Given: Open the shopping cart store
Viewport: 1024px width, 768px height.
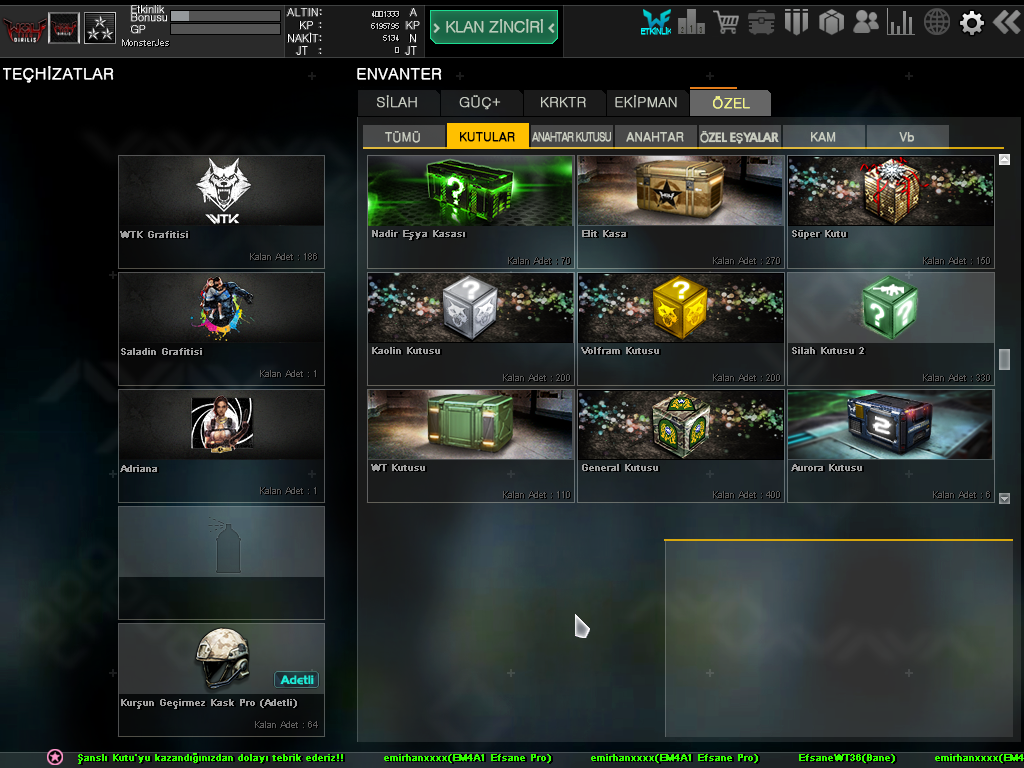Looking at the screenshot, I should point(726,23).
